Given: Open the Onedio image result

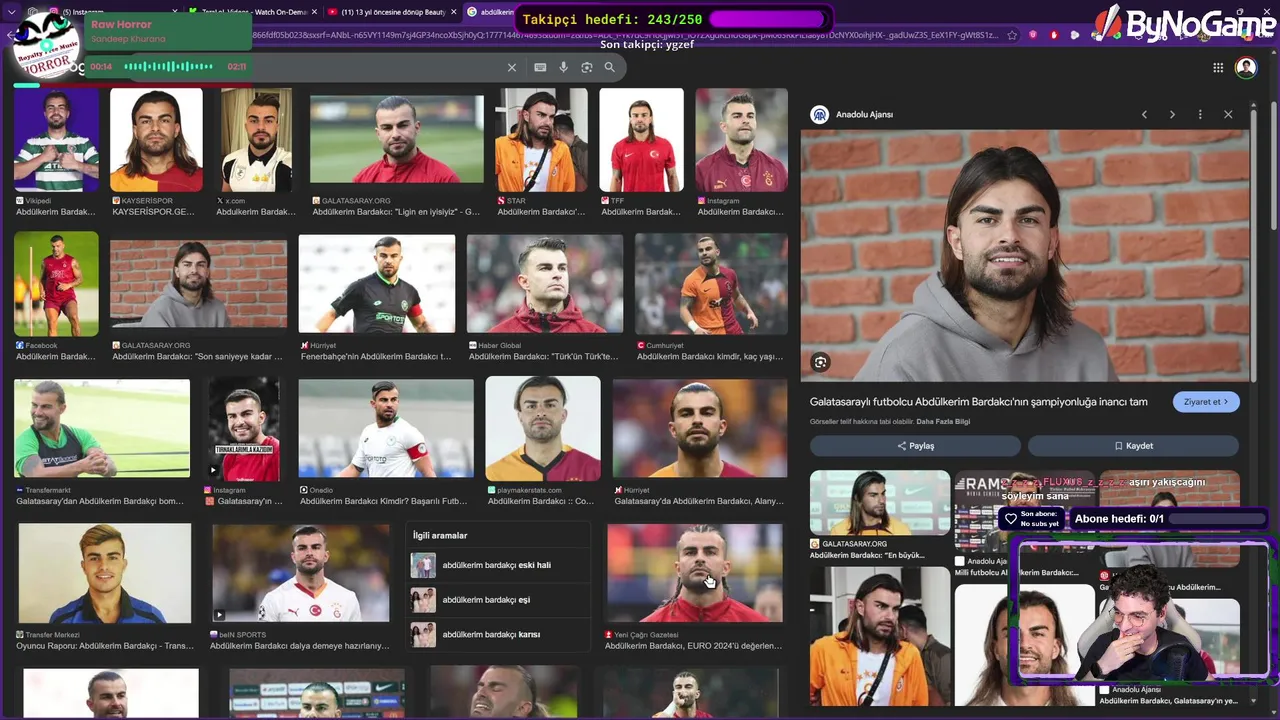Looking at the screenshot, I should click(386, 429).
